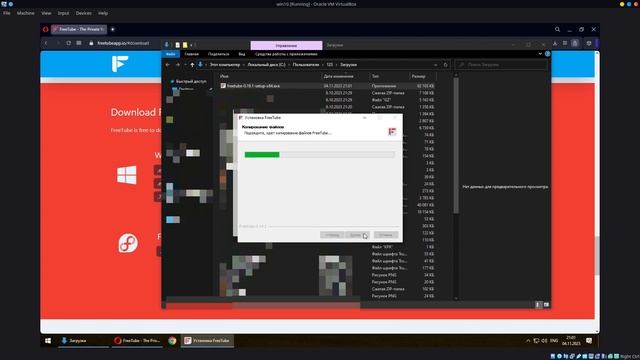Click the freetubeapp.io address bar

pyautogui.click(x=123, y=43)
